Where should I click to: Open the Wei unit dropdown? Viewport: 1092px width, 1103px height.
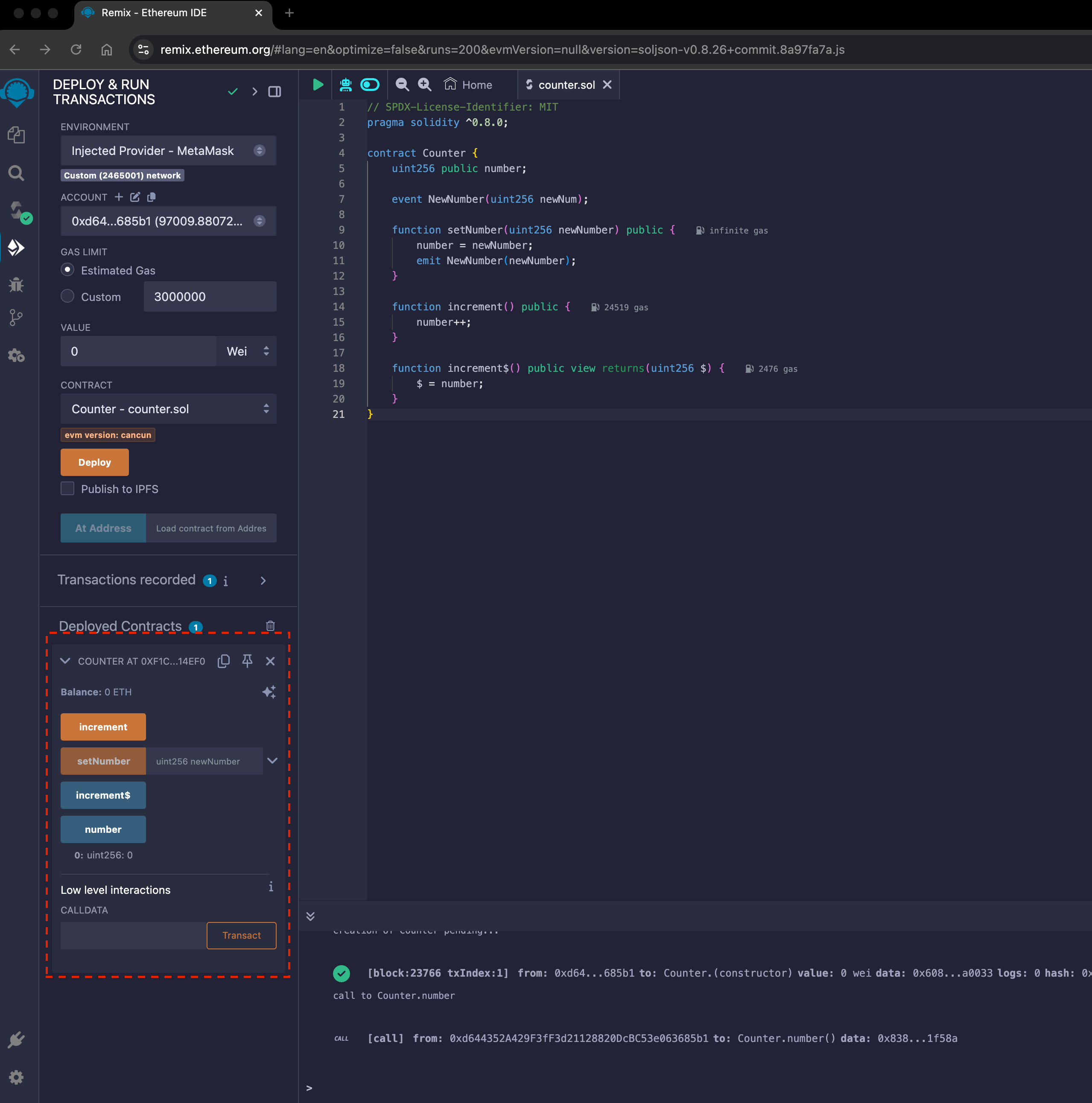(247, 351)
